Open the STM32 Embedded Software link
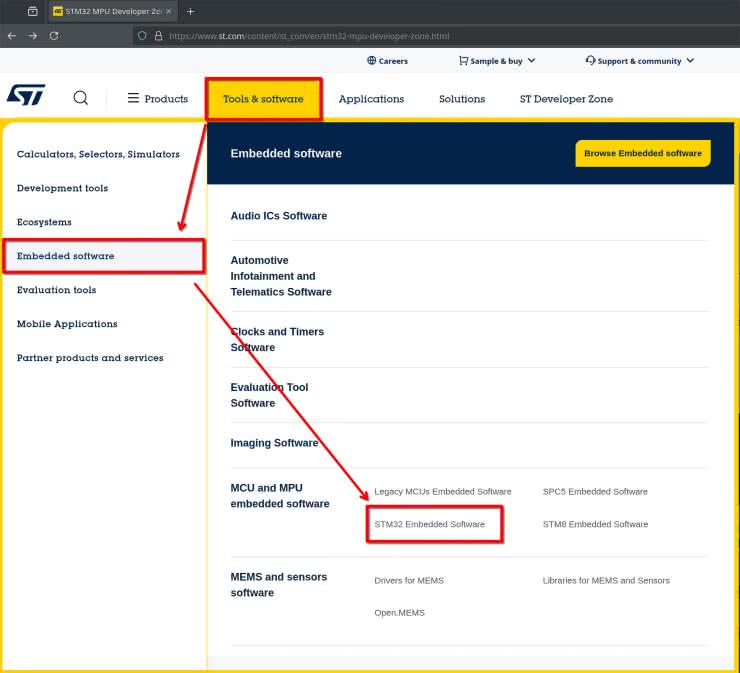740x673 pixels. coord(430,524)
